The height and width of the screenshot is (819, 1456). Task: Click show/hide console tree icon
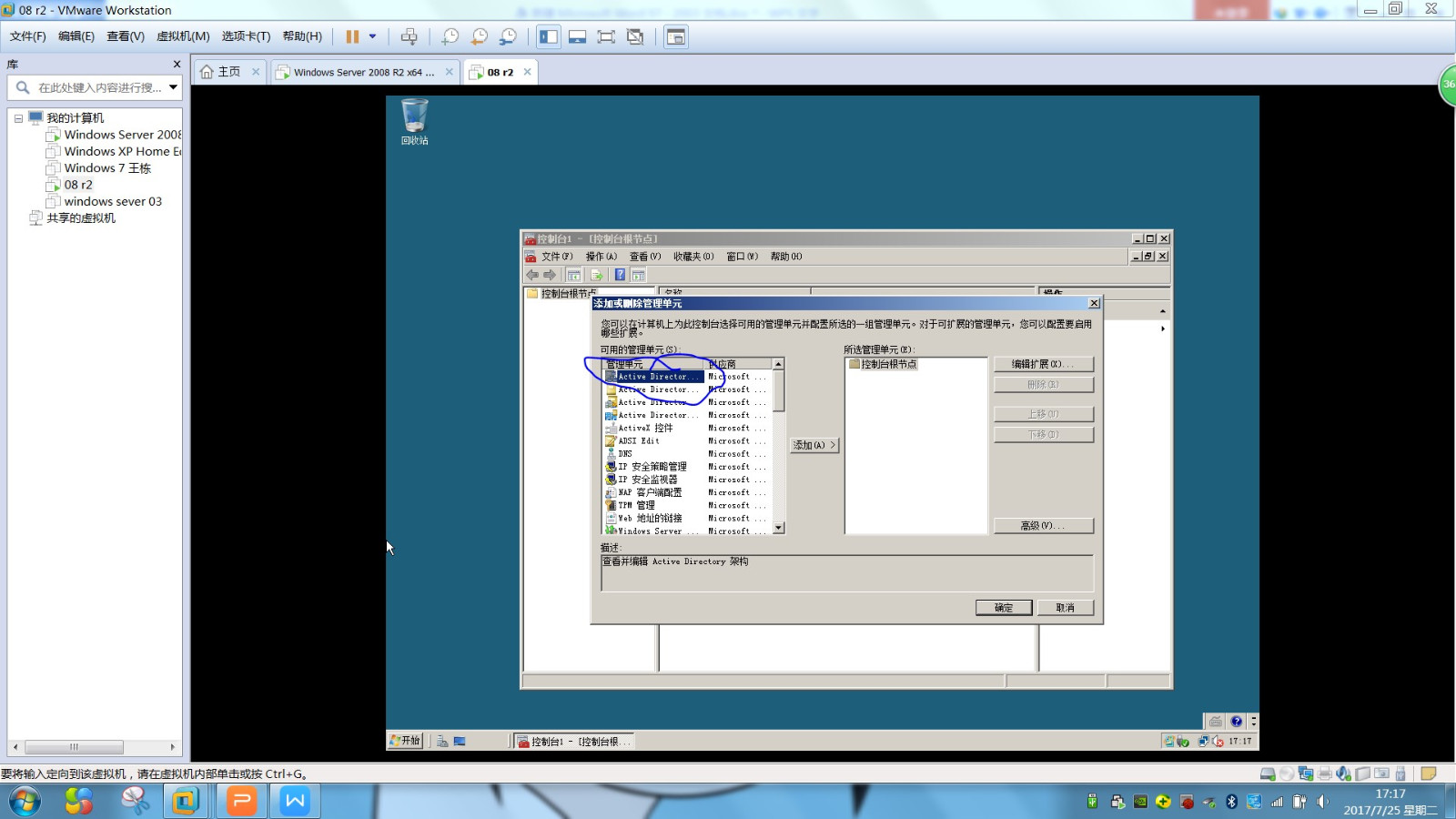(x=574, y=275)
